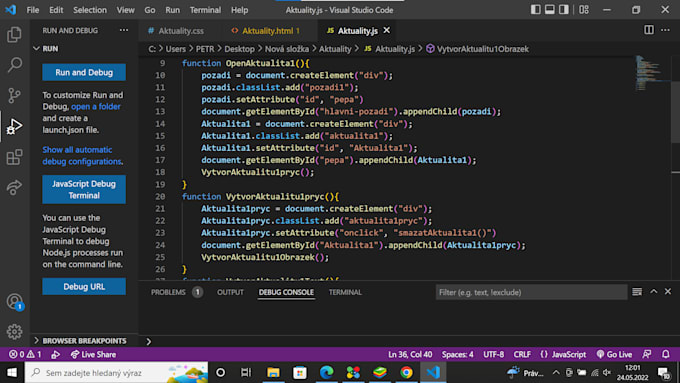Screen dimensions: 680x383
Task: Open the Extensions view
Action: coord(14,157)
